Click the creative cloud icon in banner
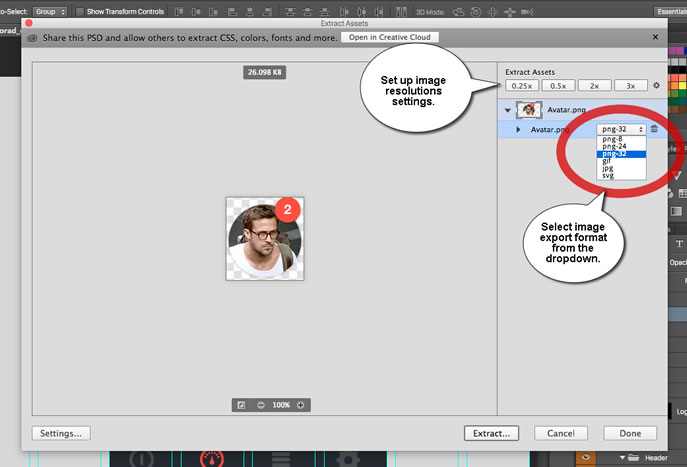The width and height of the screenshot is (687, 467). point(32,37)
